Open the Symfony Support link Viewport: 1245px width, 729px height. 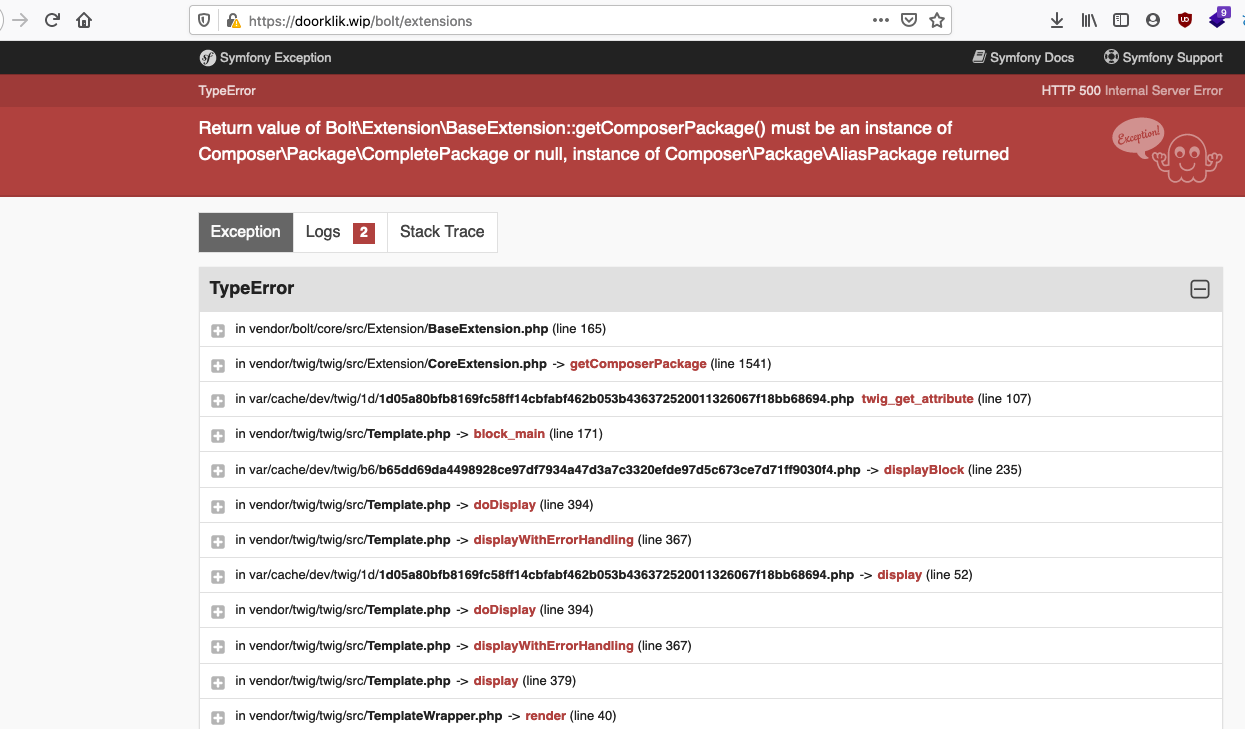tap(1163, 57)
